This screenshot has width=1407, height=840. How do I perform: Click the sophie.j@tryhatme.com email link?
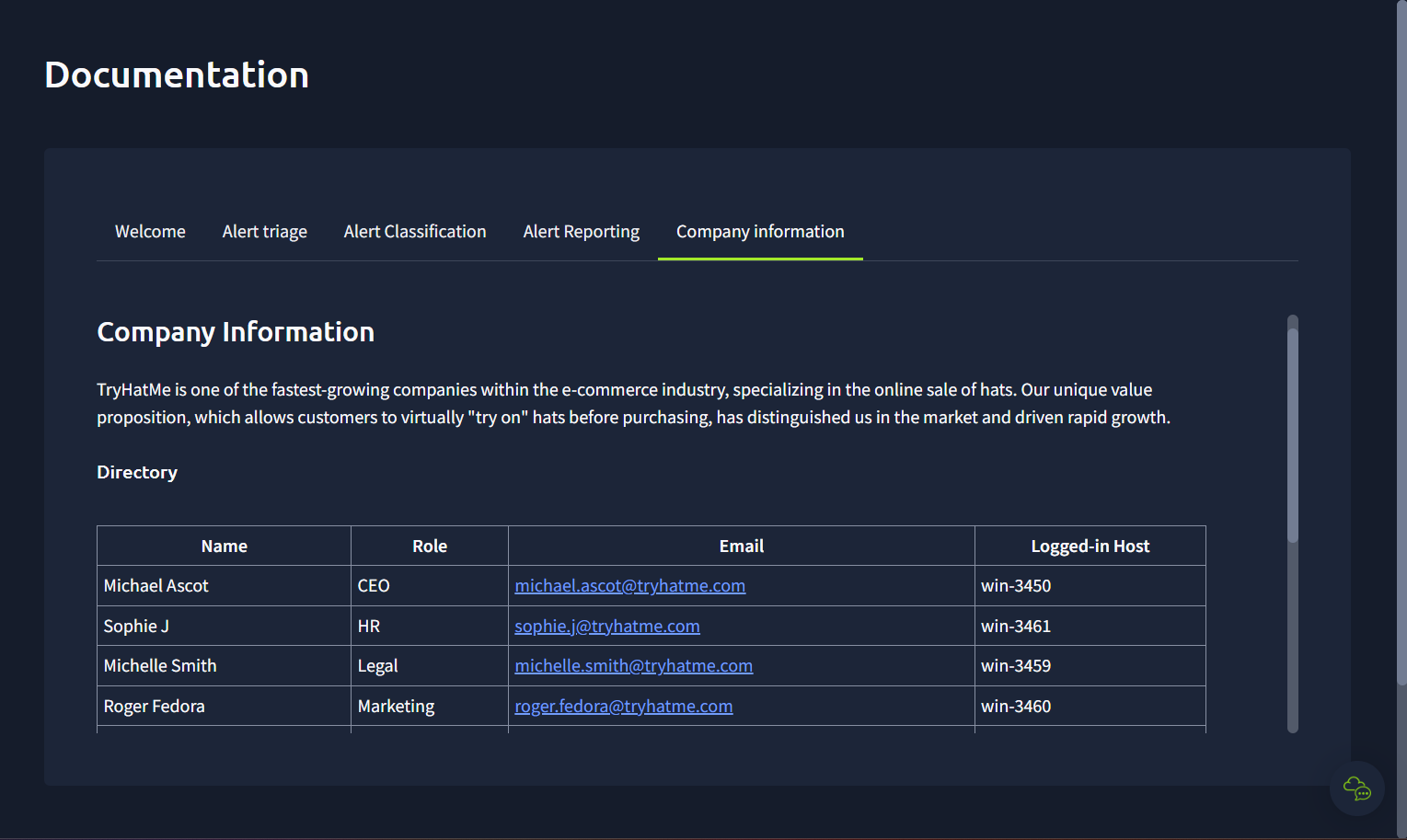click(x=607, y=627)
